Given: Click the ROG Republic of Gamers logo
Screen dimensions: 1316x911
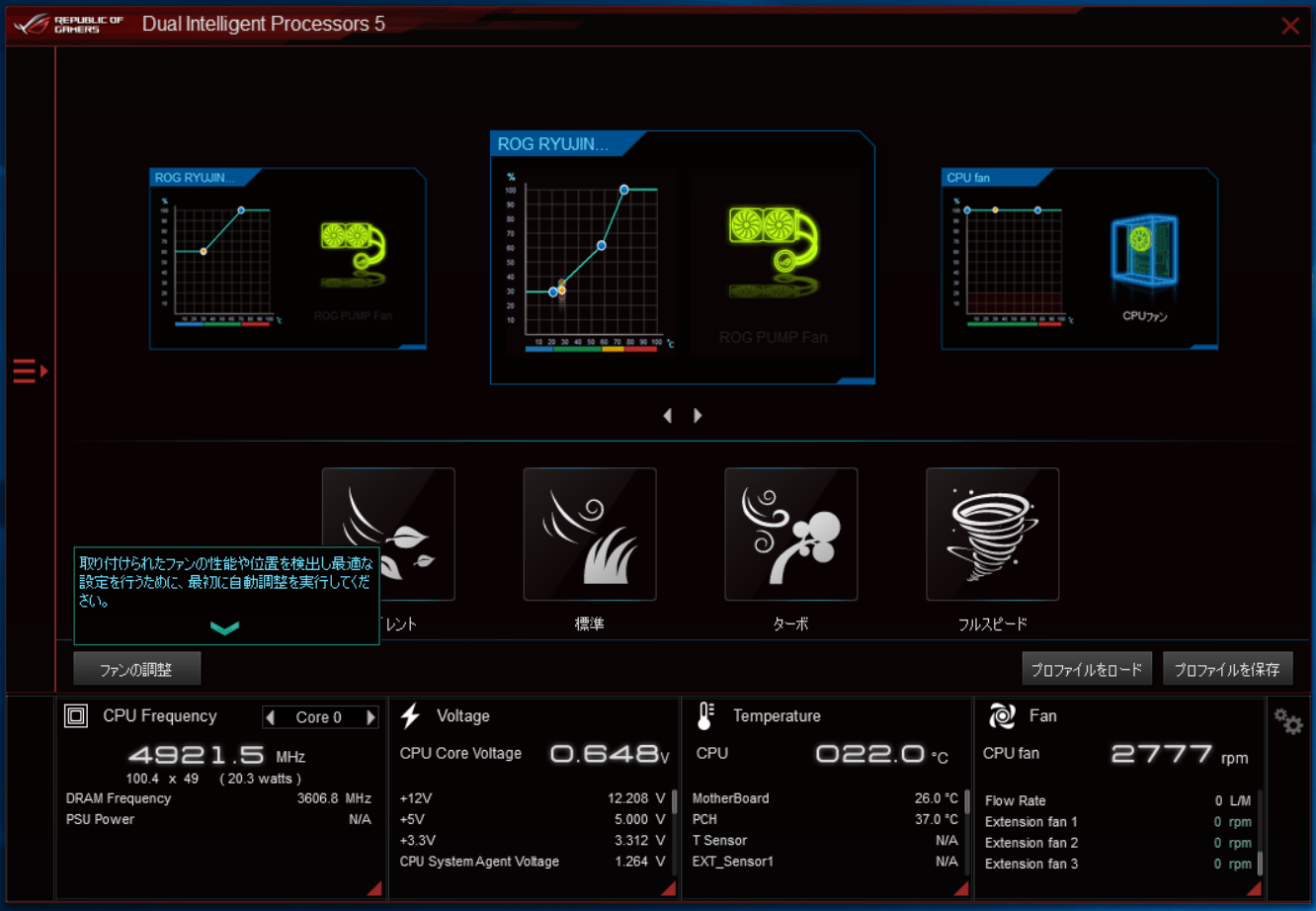Looking at the screenshot, I should point(69,25).
